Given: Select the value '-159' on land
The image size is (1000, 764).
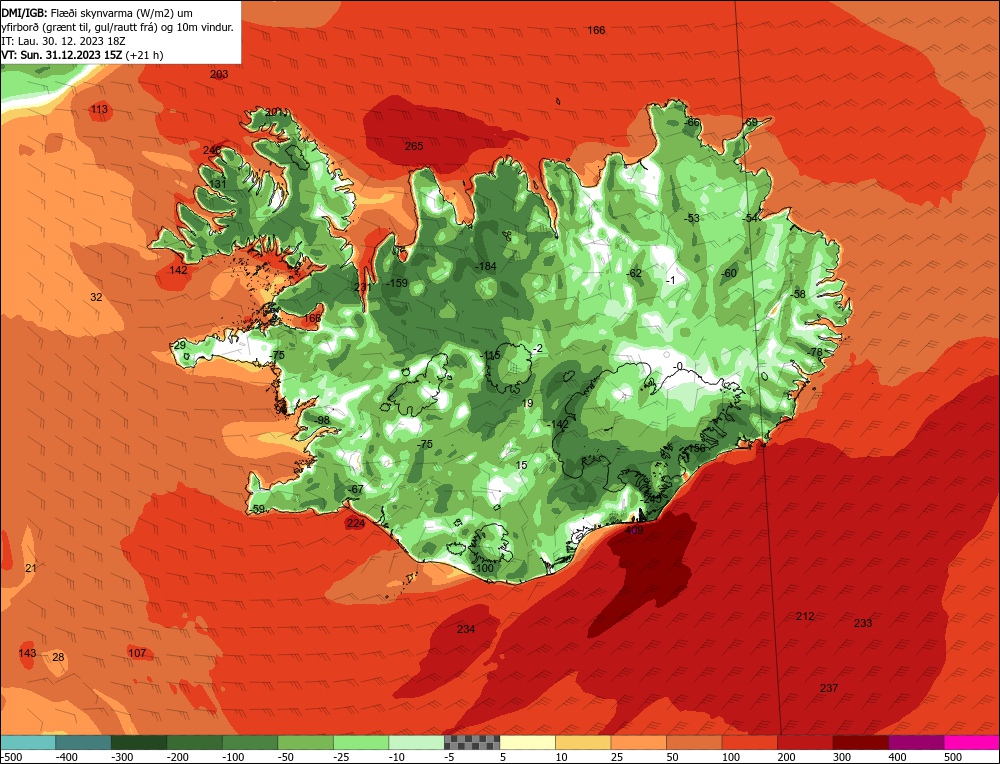Looking at the screenshot, I should click(x=397, y=283).
